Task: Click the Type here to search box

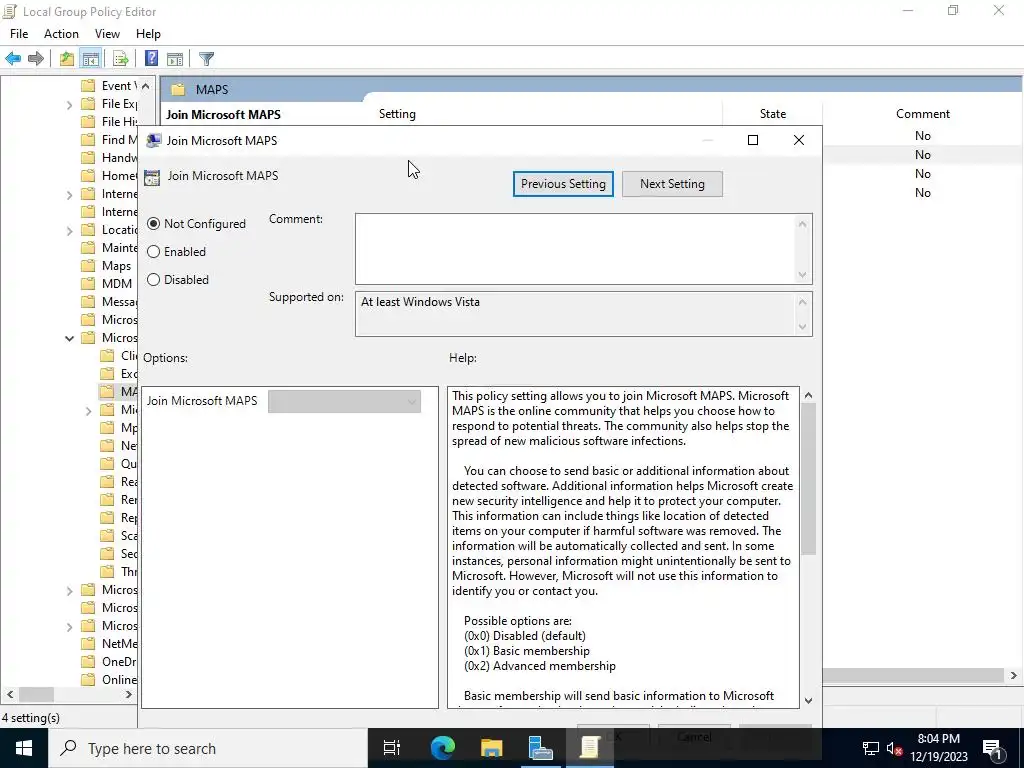Action: pyautogui.click(x=208, y=748)
